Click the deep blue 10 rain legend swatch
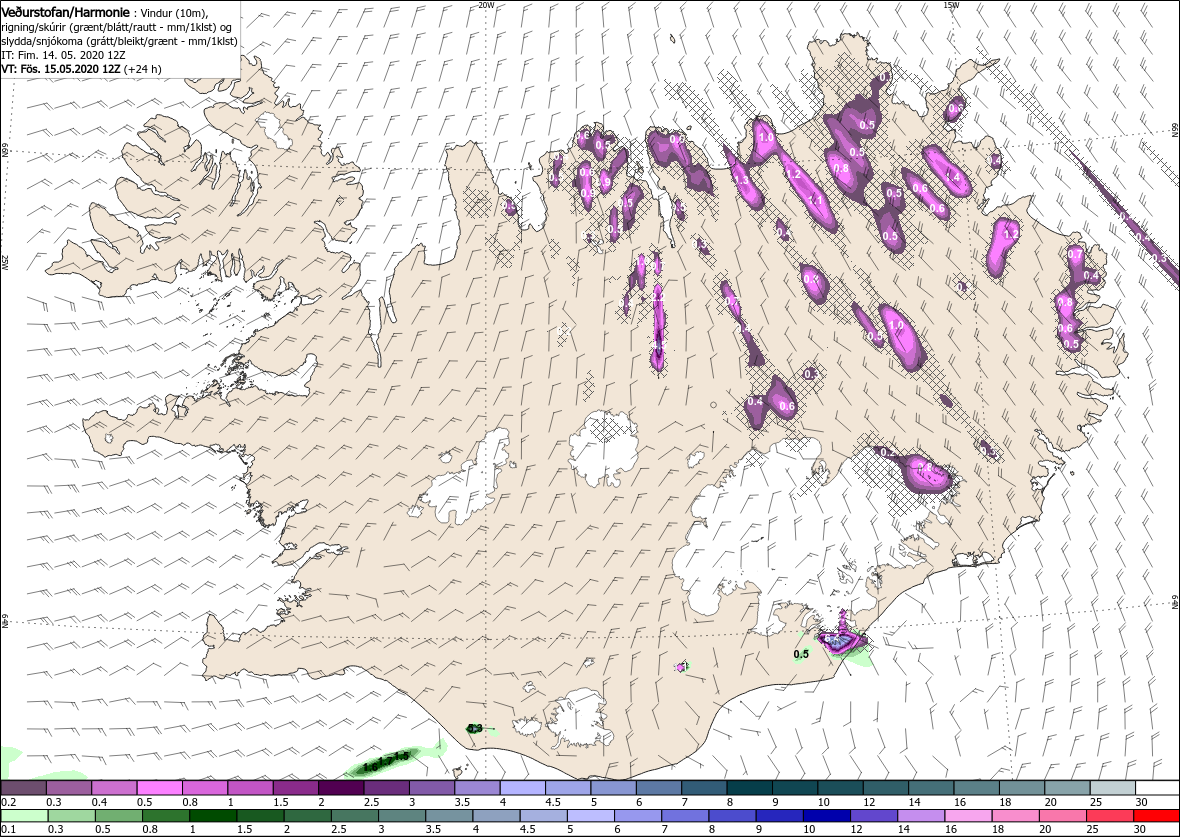 pyautogui.click(x=826, y=816)
